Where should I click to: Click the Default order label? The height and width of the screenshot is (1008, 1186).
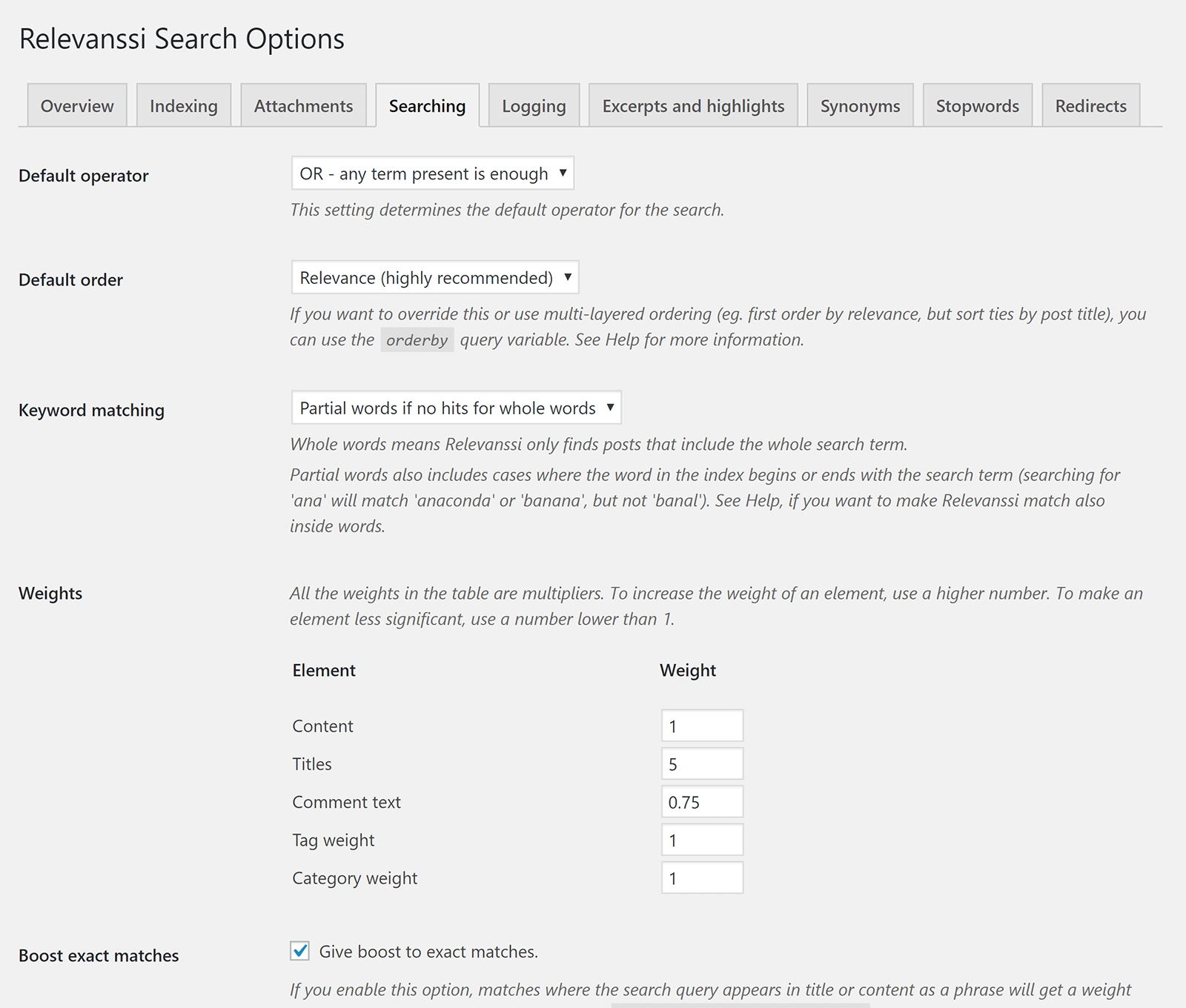pos(70,279)
